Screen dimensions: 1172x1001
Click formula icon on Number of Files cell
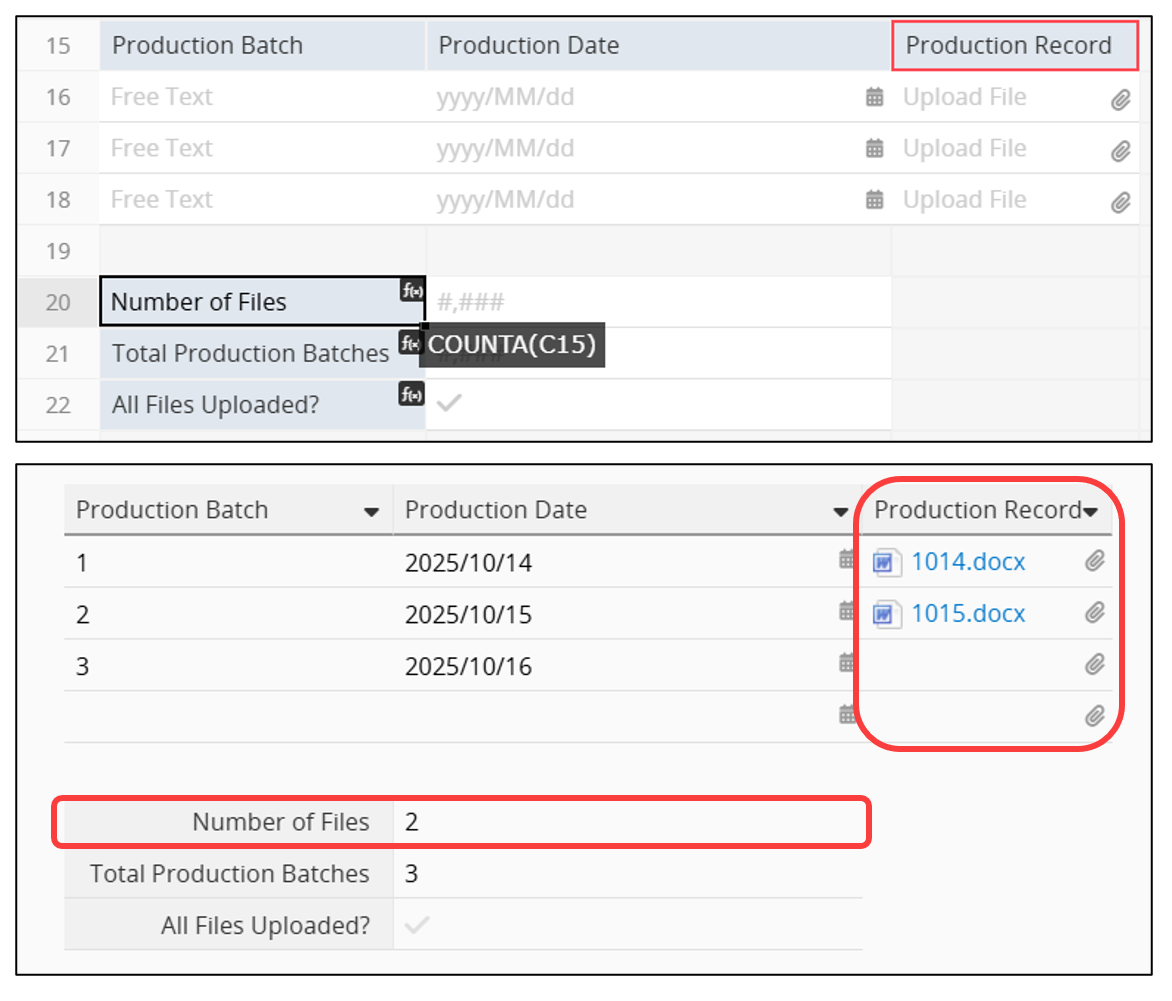(412, 291)
